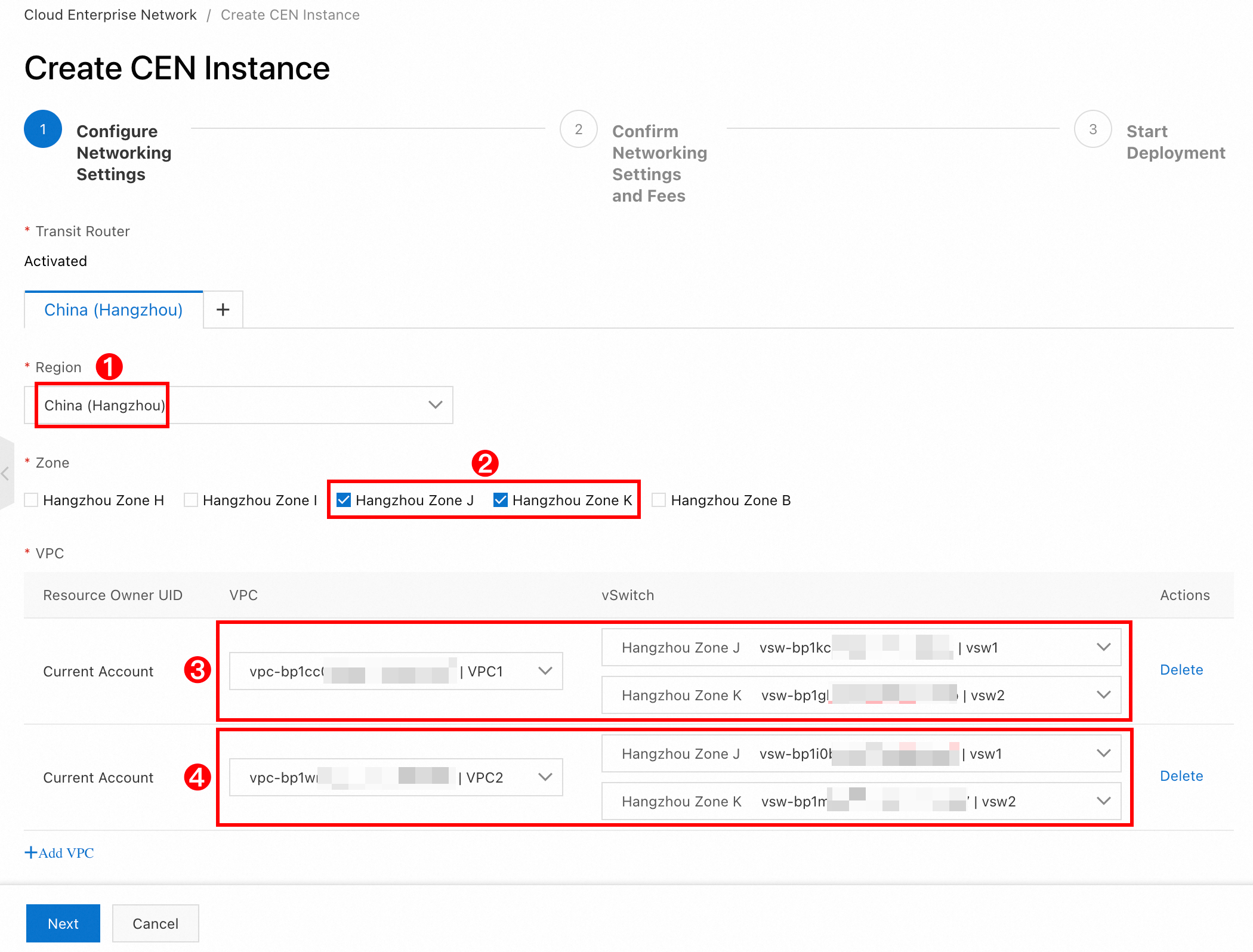Click the plus icon next to Add VPC
This screenshot has width=1253, height=952.
(x=31, y=852)
